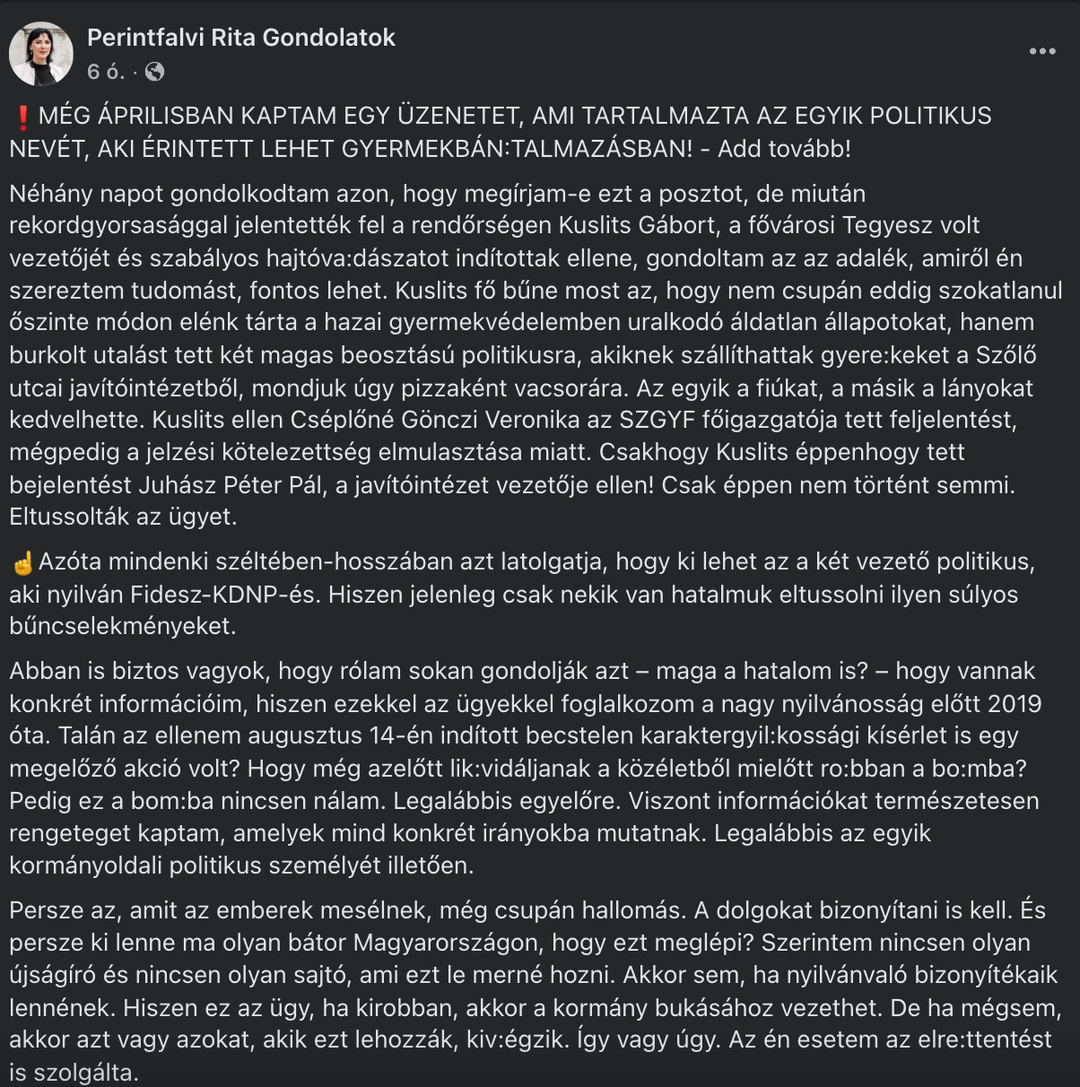Open the post via the '6 ó.' timestamp

click(106, 71)
